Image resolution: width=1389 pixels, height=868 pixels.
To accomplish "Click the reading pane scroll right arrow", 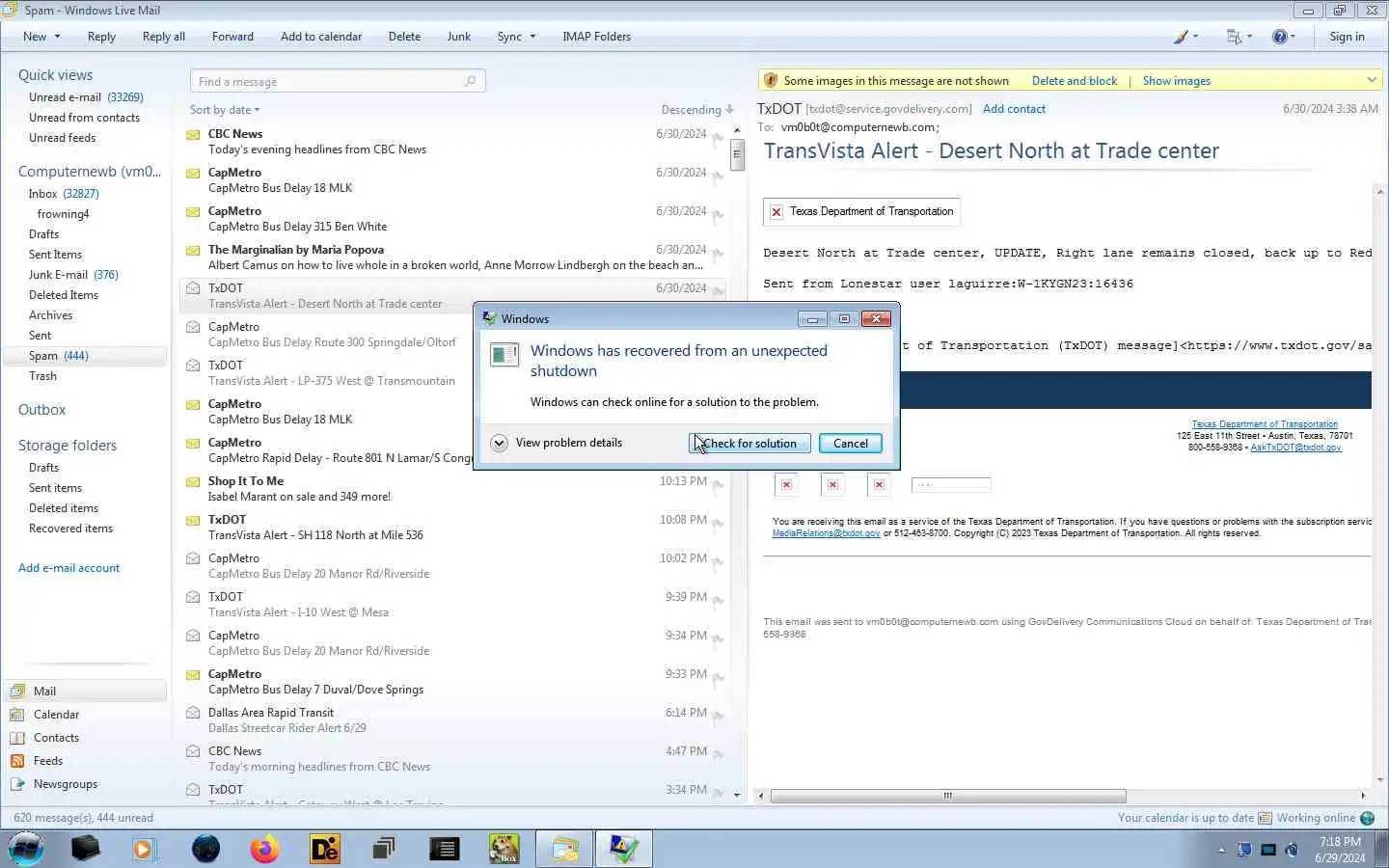I will [1363, 796].
